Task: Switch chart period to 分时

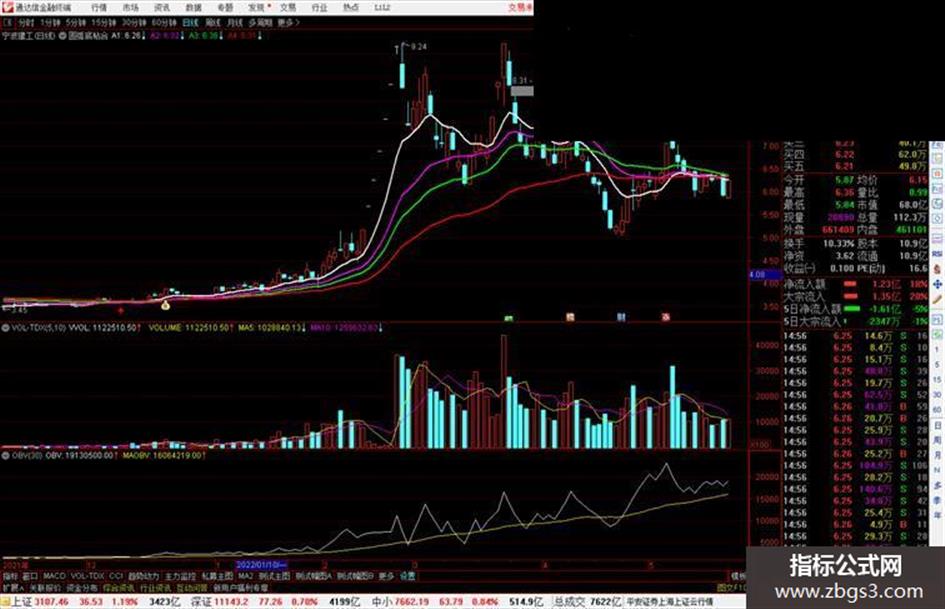Action: click(25, 22)
